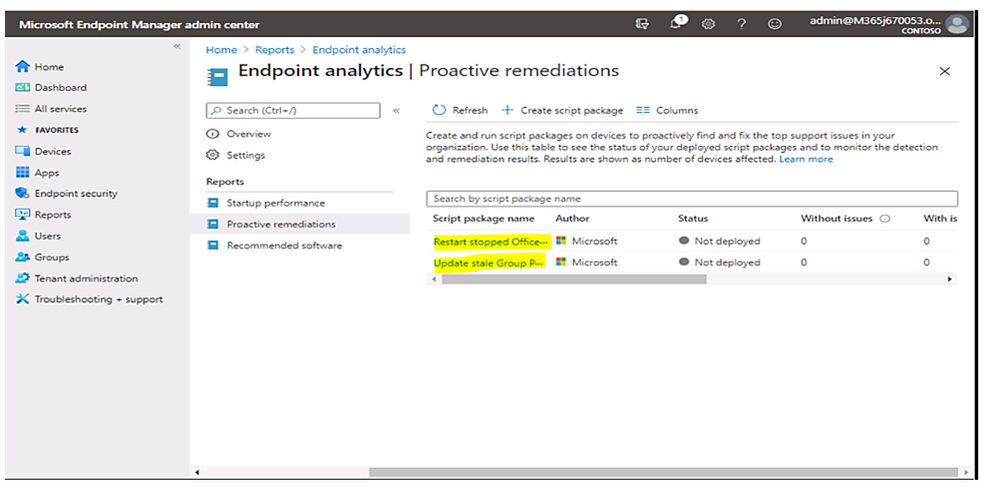Click the Groups people icon
The image size is (999, 489).
(x=23, y=257)
